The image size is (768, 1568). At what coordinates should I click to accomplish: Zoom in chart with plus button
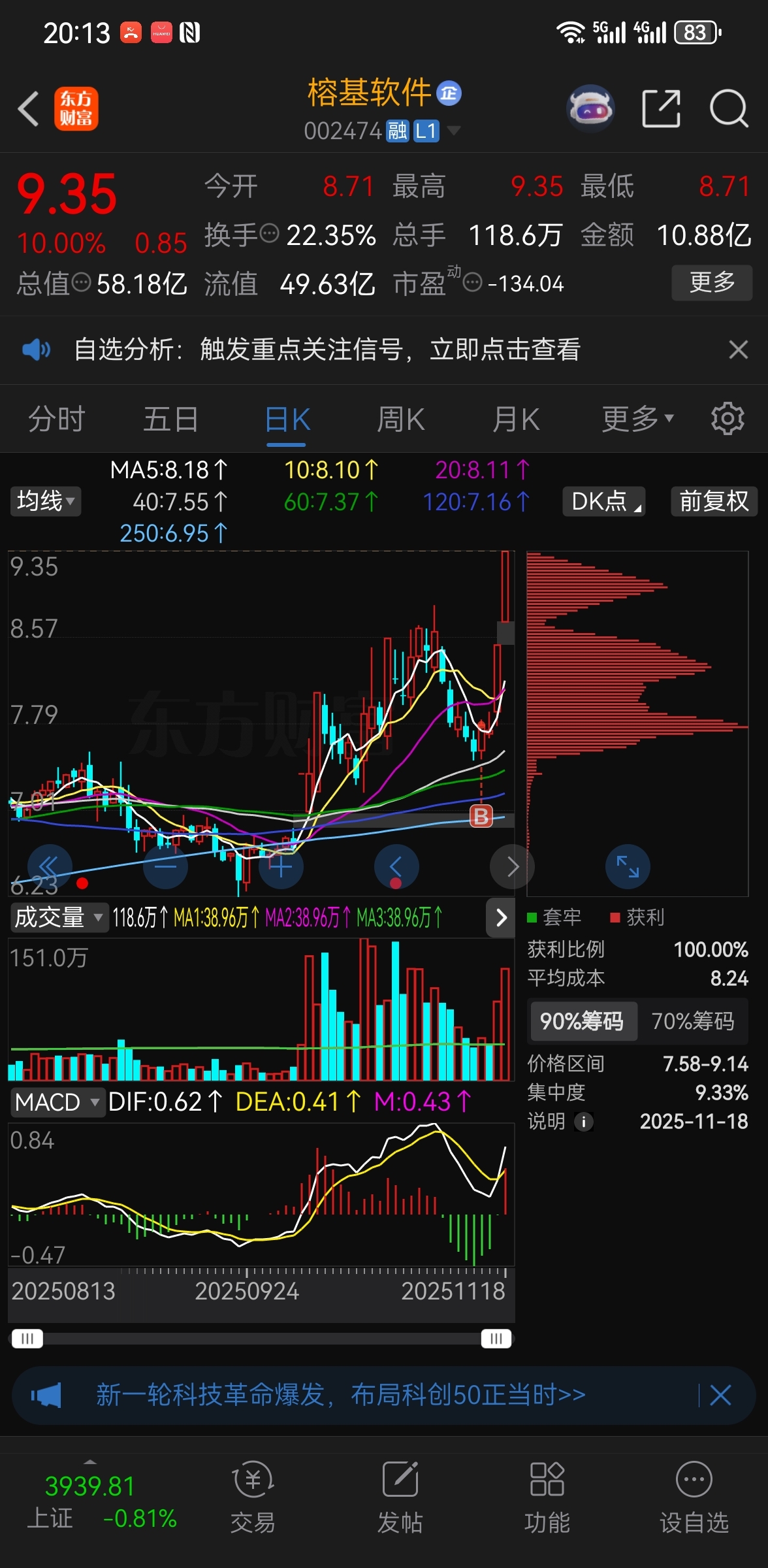point(281,866)
